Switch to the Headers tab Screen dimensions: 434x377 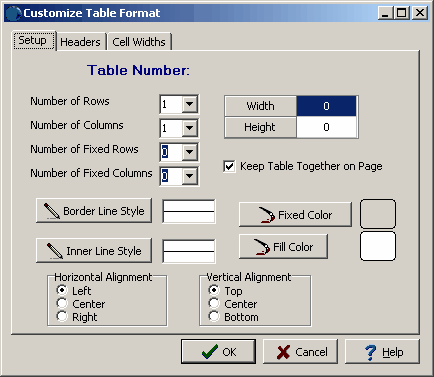(x=80, y=42)
